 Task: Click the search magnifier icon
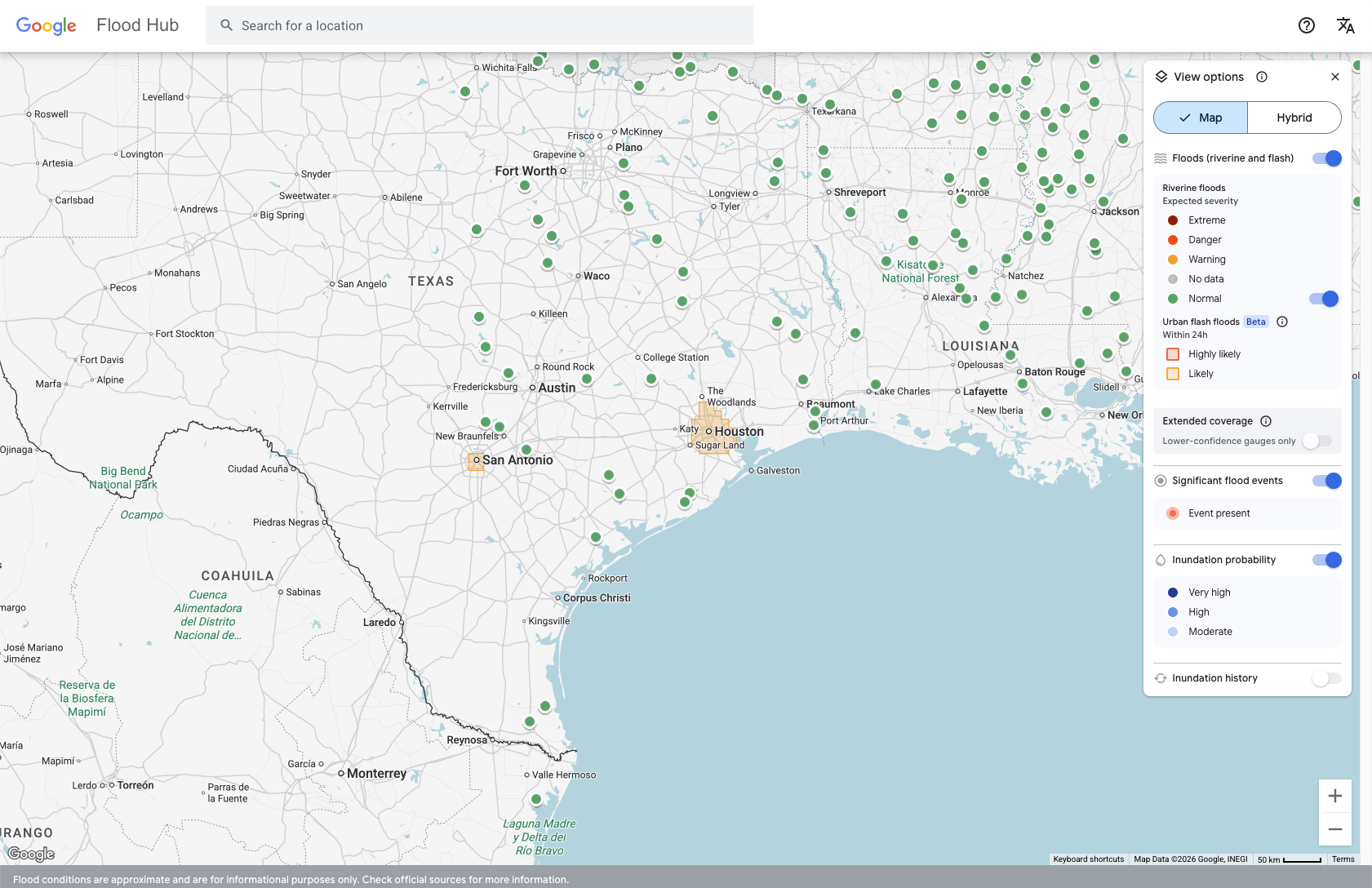pyautogui.click(x=227, y=25)
